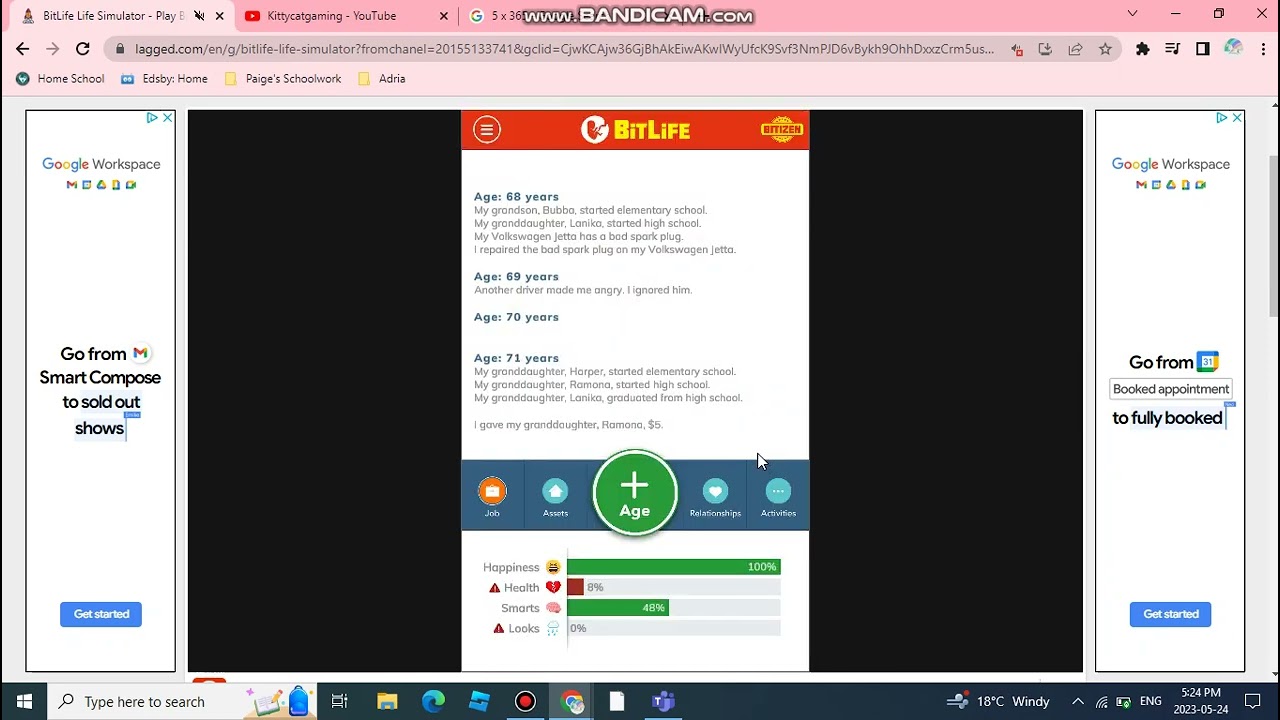Open the Job menu

coord(492,497)
